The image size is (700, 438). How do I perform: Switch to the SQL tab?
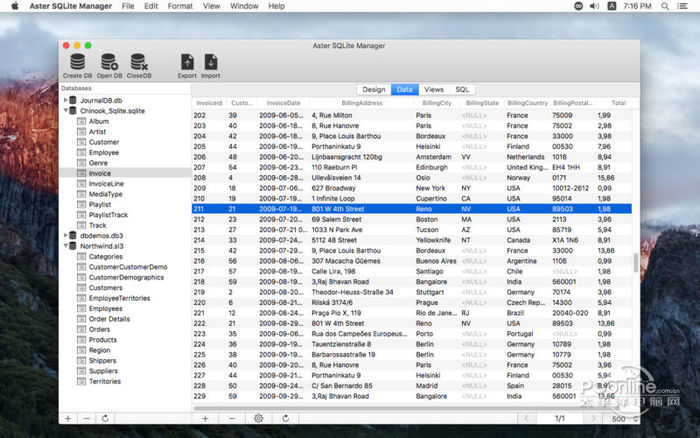pos(462,89)
